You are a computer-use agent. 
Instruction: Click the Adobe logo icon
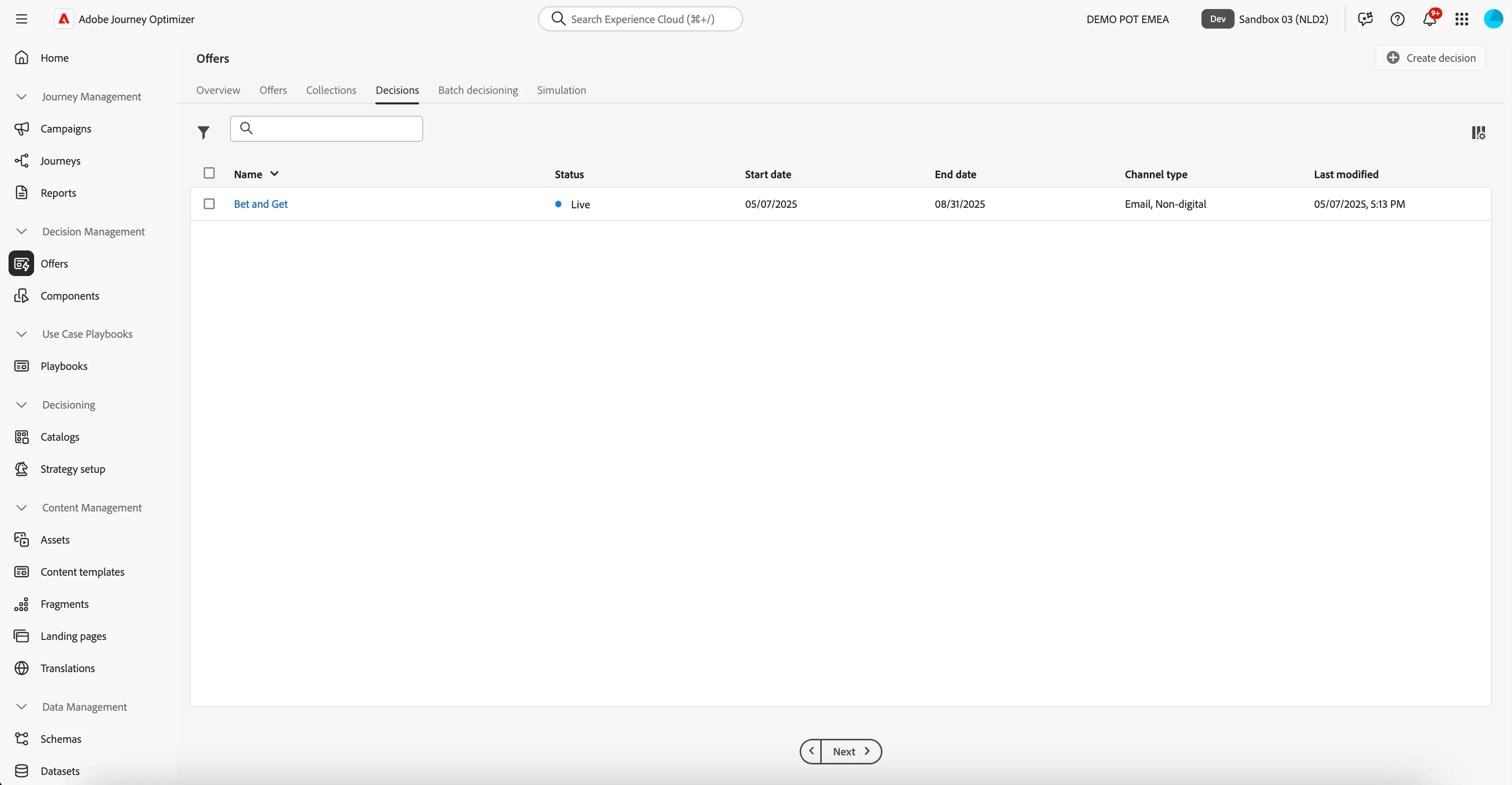pyautogui.click(x=64, y=19)
